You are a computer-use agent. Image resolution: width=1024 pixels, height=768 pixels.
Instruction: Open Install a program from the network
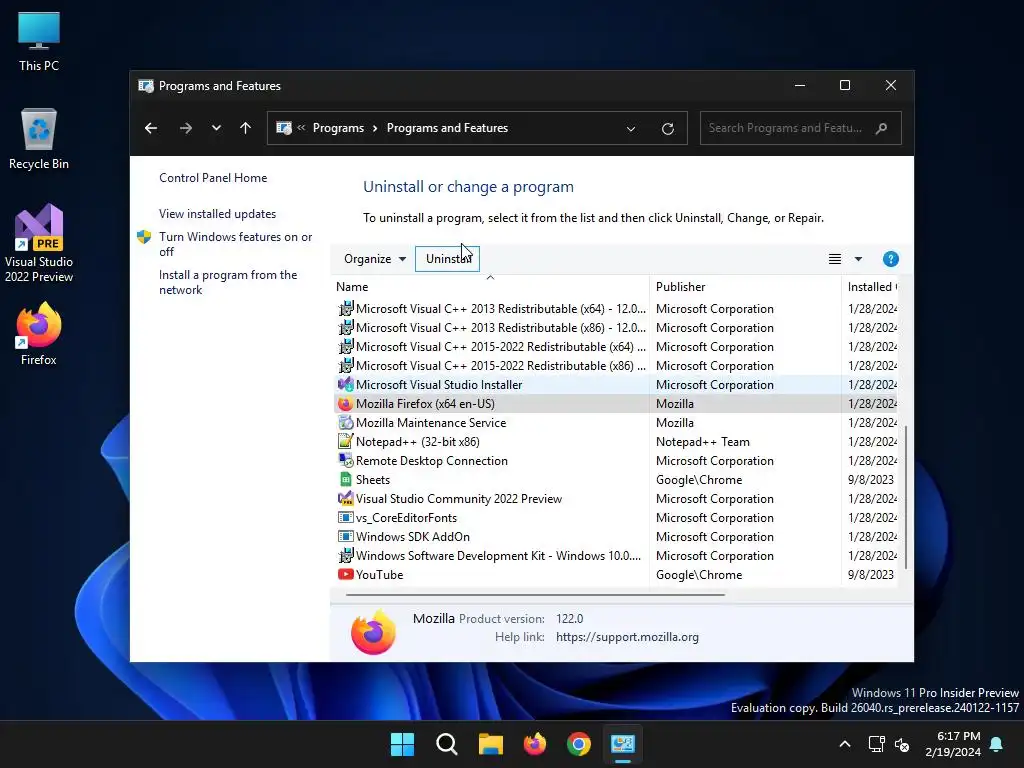point(228,282)
